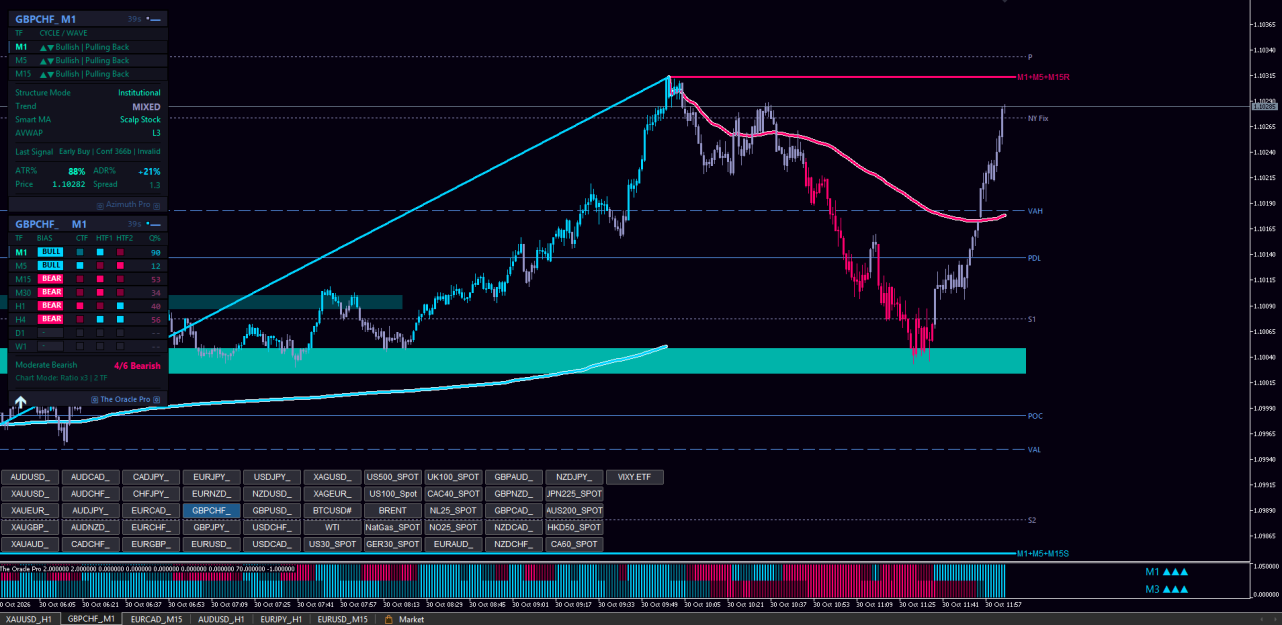Viewport: 1282px width, 625px height.
Task: Load the USDJPY_ symbol button
Action: 271,477
